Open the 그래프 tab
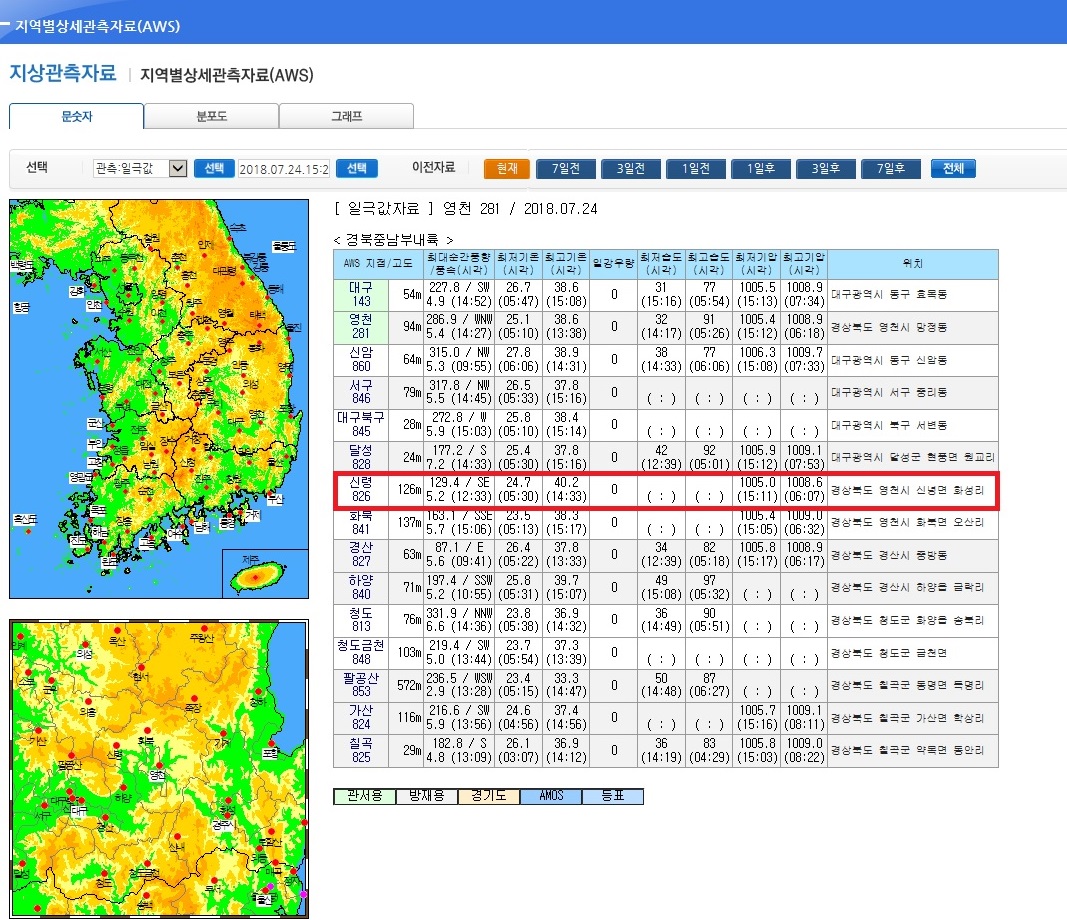This screenshot has height=920, width=1067. [346, 116]
